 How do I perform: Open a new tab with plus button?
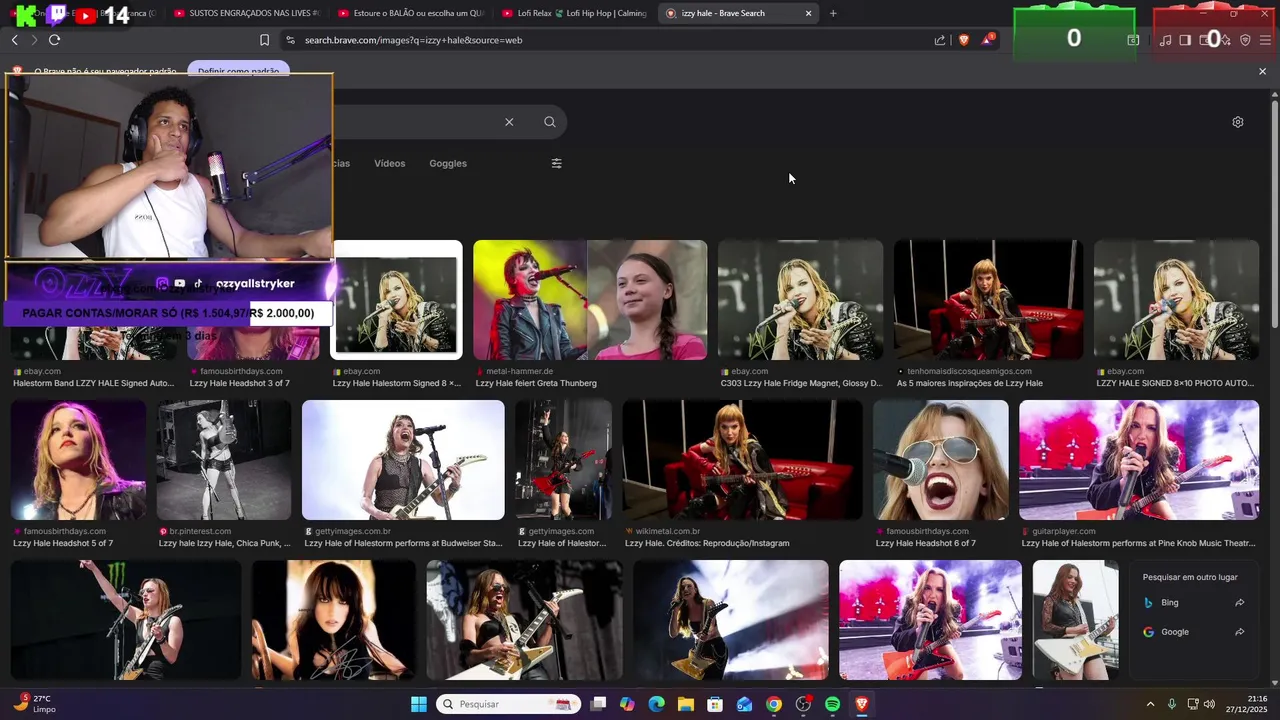833,13
